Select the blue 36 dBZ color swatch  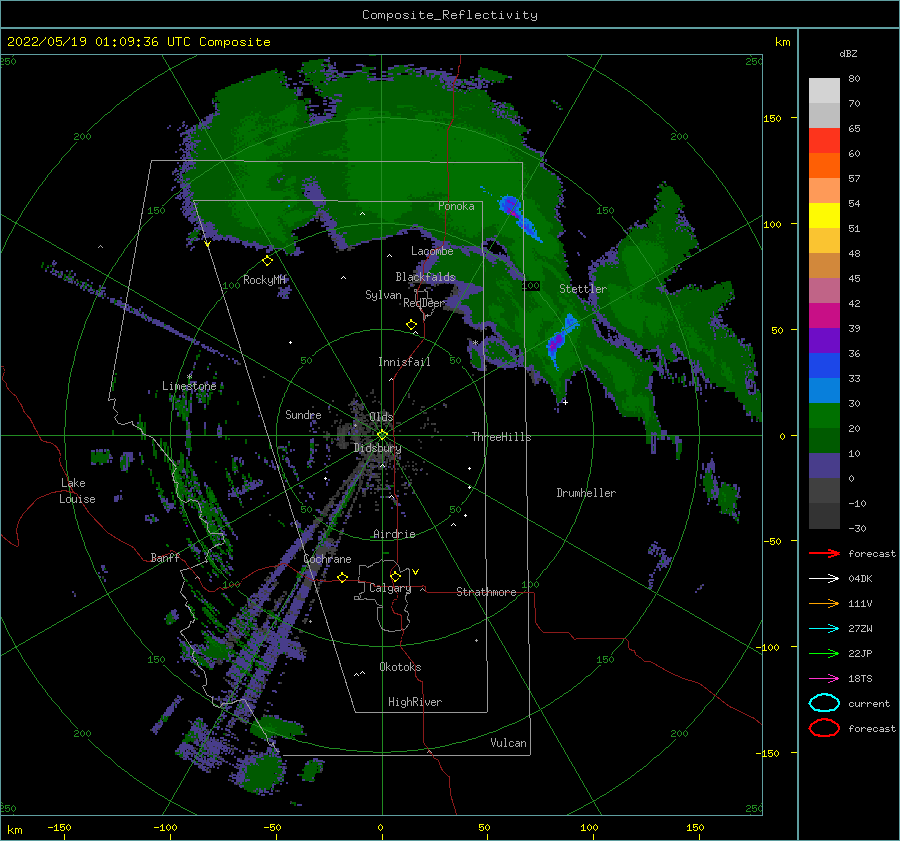(824, 365)
